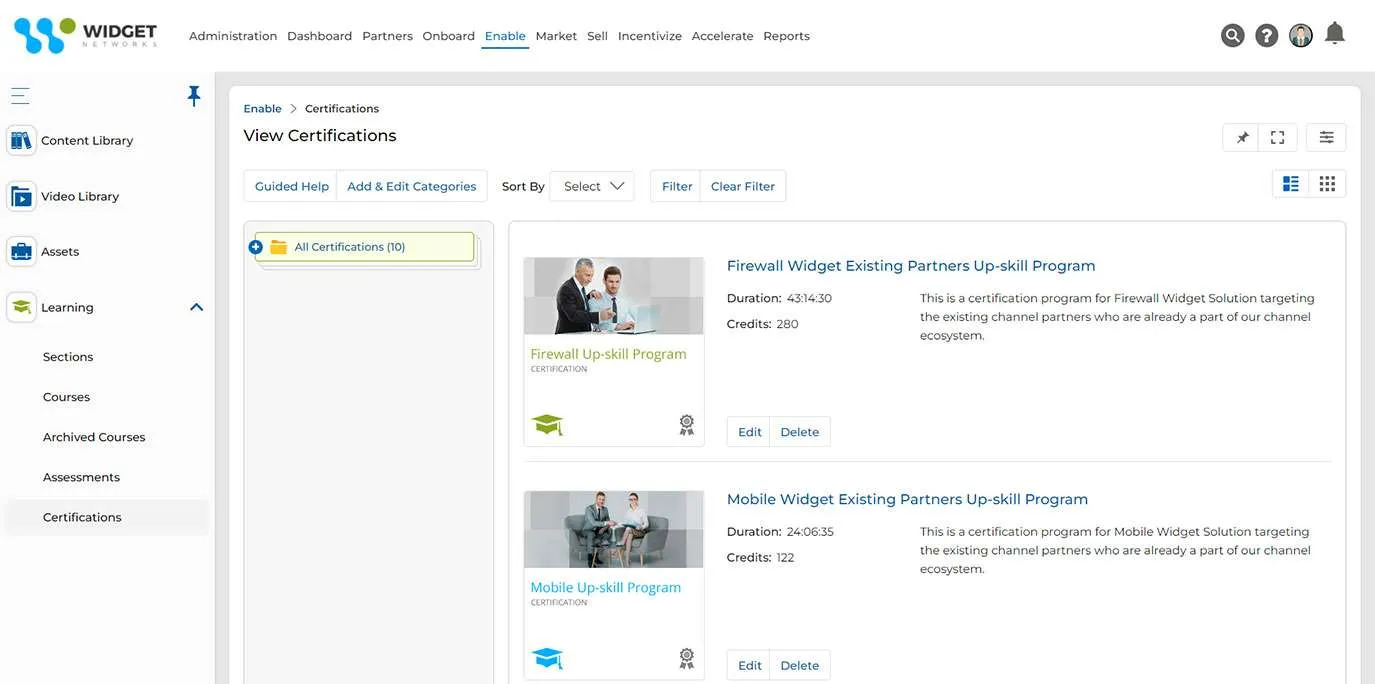Open Mobile Widget Existing Partners Up-skill Program

(x=906, y=498)
